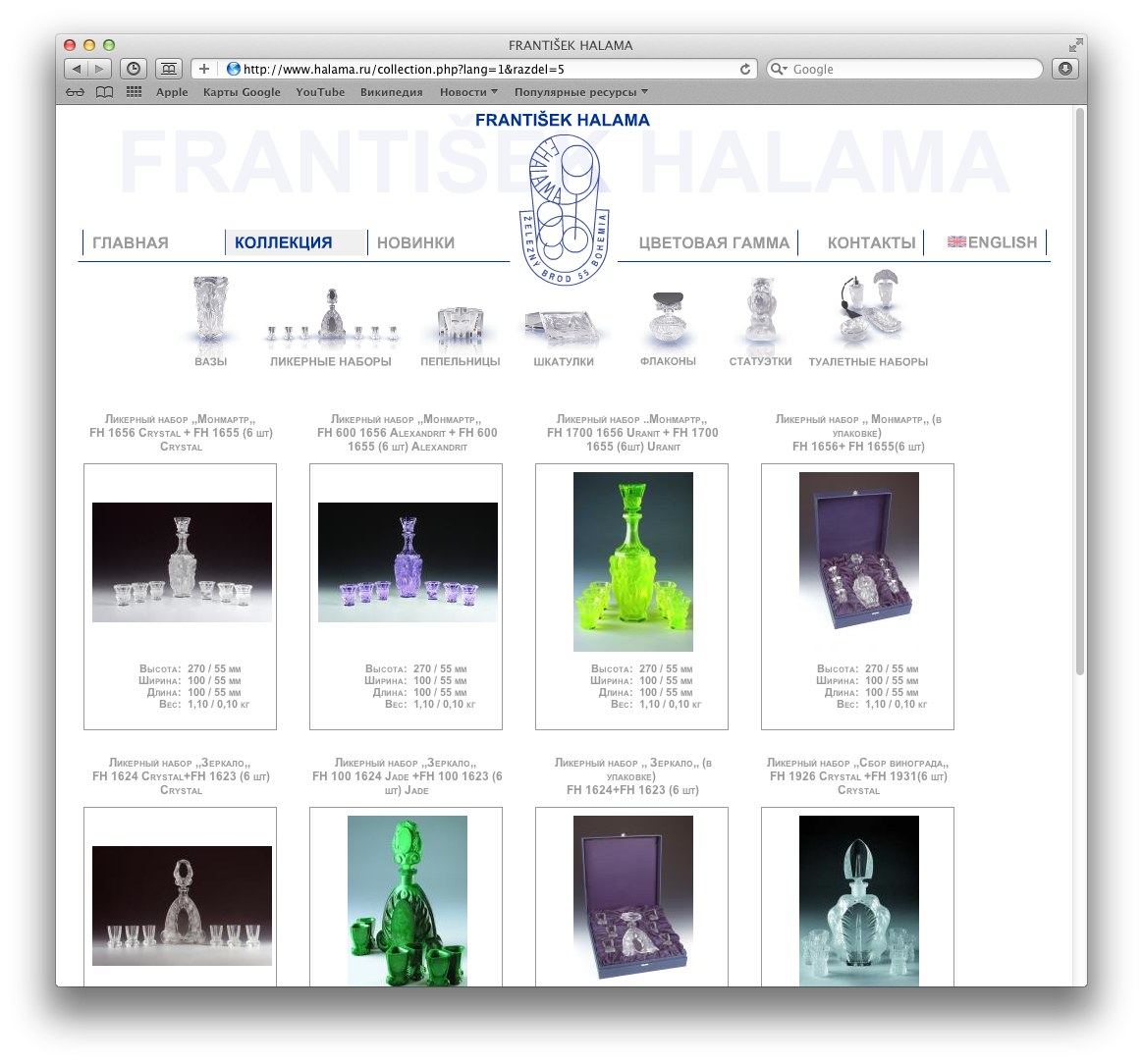Click the ШКАТУЛКИ category label
The height and width of the screenshot is (1064, 1143).
(x=564, y=361)
